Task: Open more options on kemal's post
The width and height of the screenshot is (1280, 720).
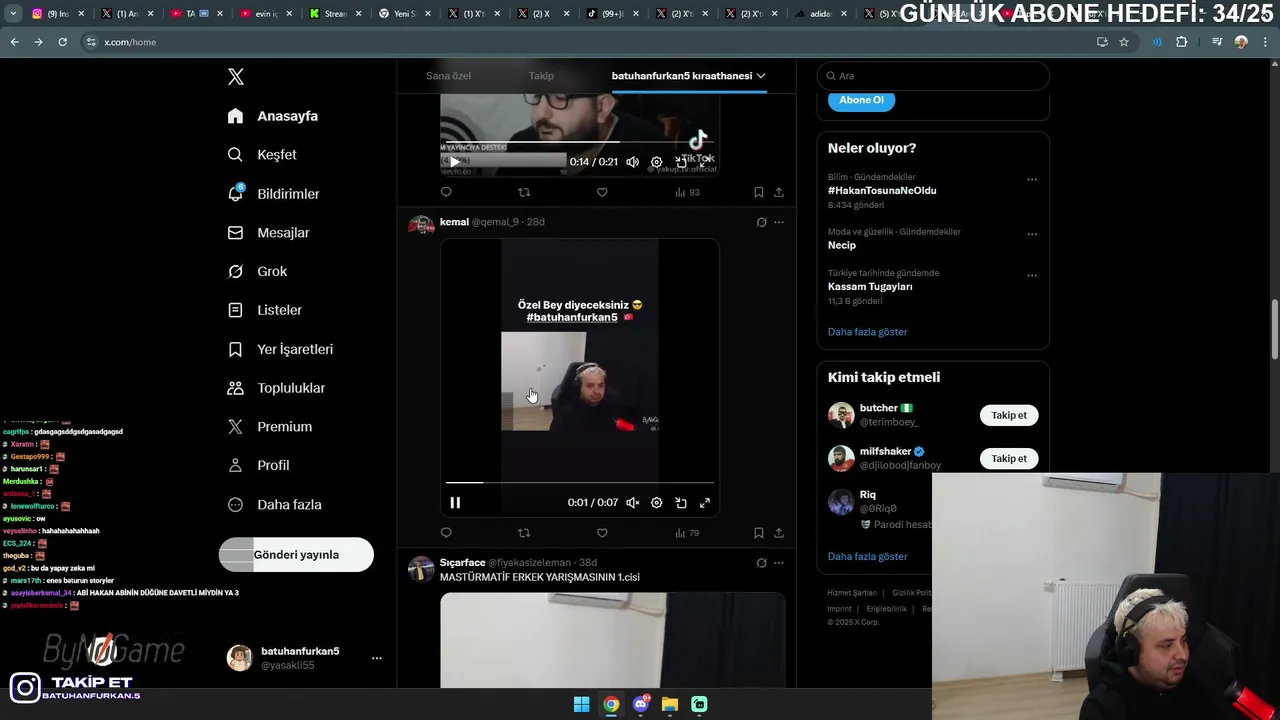Action: (779, 222)
